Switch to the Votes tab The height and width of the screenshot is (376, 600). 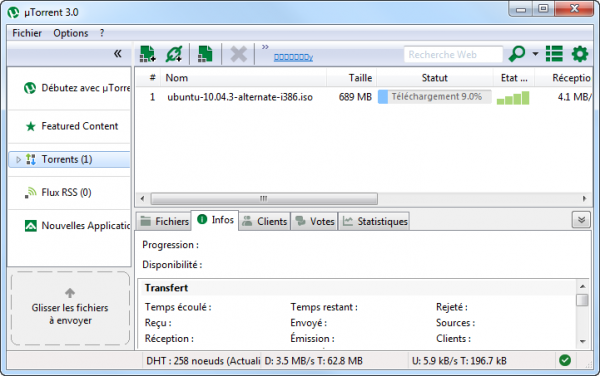point(315,221)
